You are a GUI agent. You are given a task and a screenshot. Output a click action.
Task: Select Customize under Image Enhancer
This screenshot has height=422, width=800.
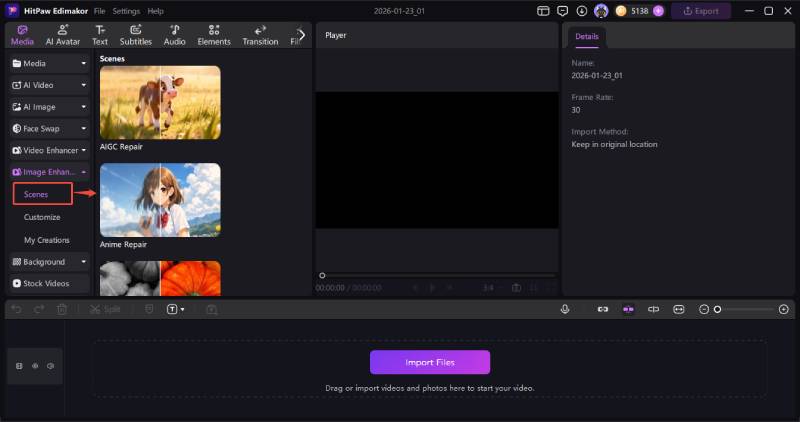point(42,217)
